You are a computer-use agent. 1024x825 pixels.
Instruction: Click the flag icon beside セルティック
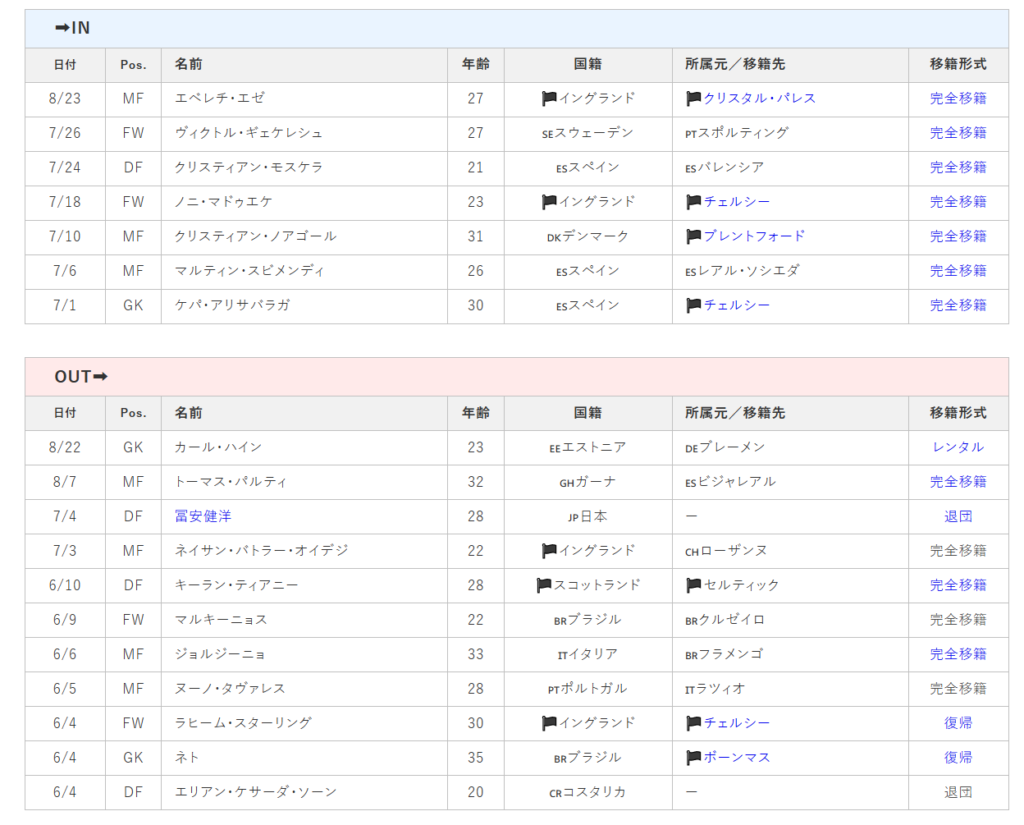(693, 585)
